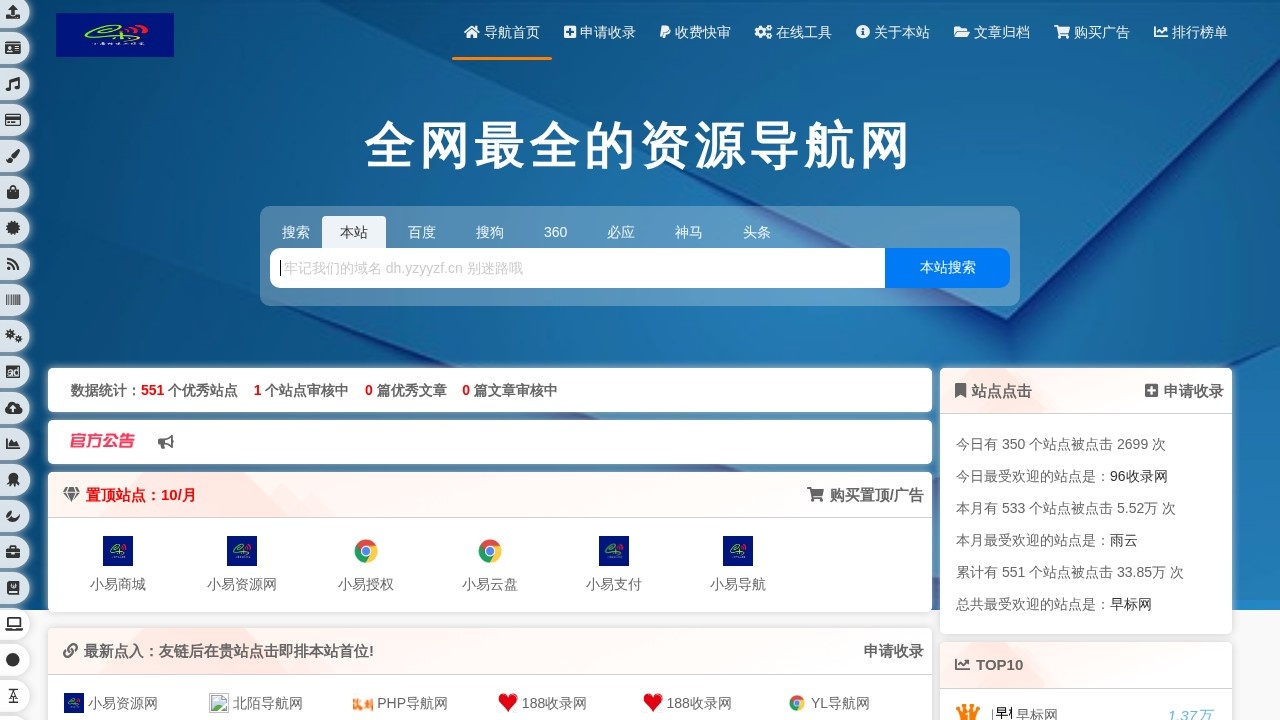Screen dimensions: 1280x720
Task: Click the solid circle sidebar icon
Action: pos(13,660)
